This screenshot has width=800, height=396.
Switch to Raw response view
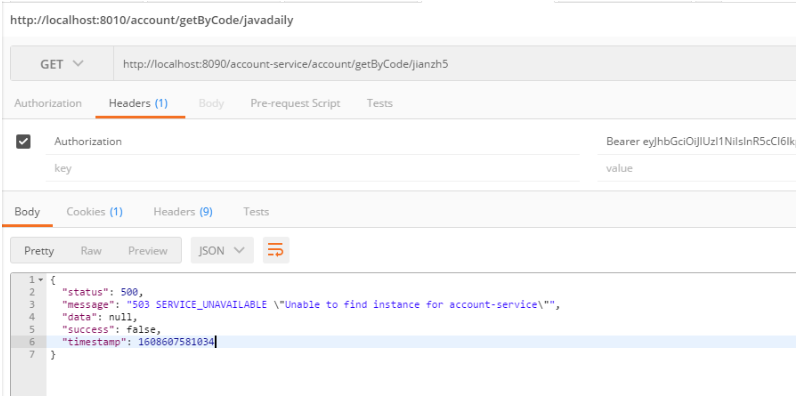[91, 251]
